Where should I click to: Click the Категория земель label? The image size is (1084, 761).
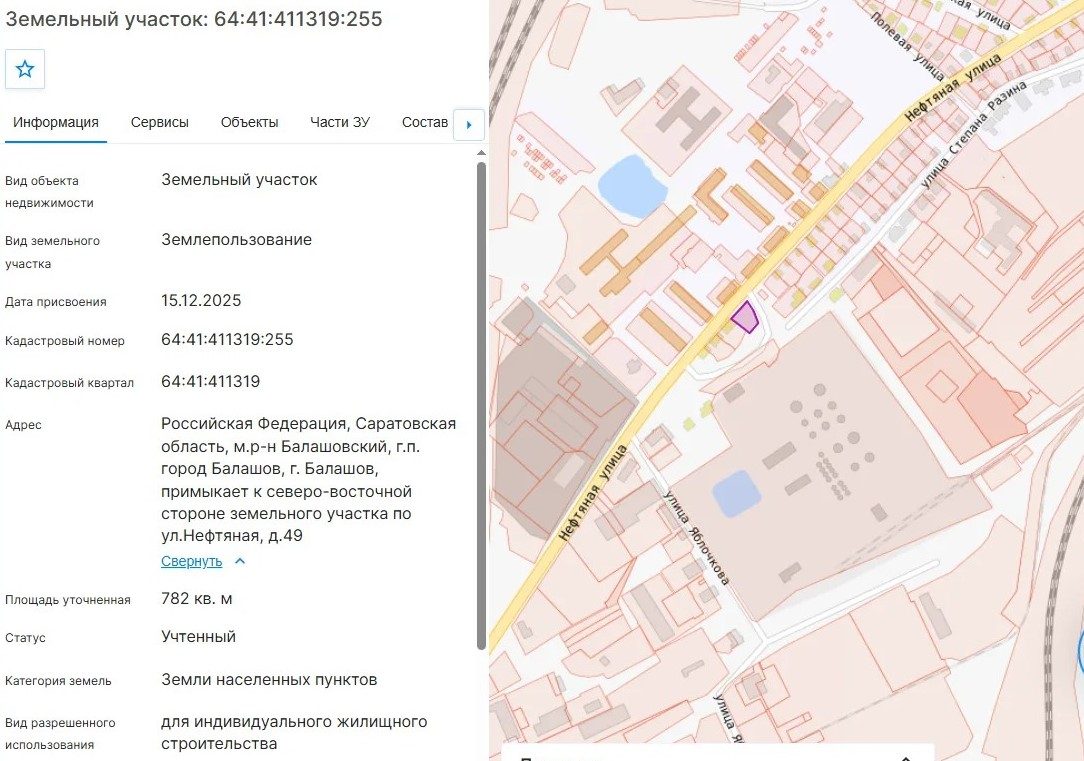pyautogui.click(x=58, y=681)
